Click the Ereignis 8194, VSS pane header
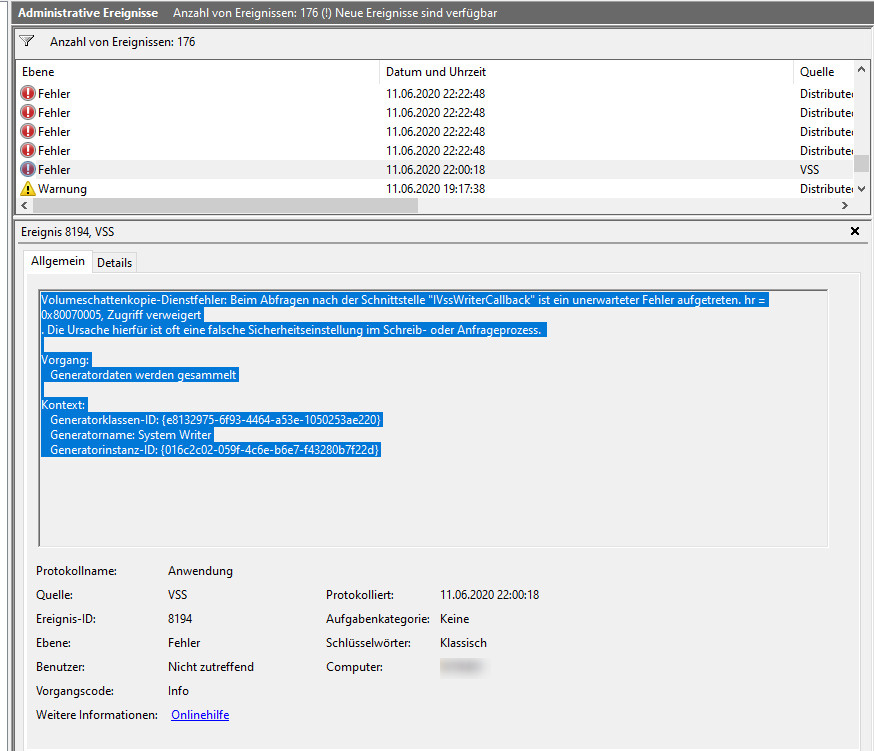The width and height of the screenshot is (874, 751). click(x=67, y=232)
